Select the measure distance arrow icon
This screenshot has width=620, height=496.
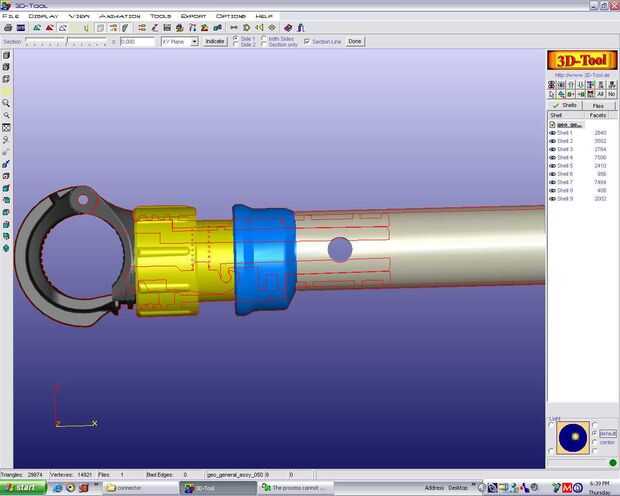(x=234, y=28)
